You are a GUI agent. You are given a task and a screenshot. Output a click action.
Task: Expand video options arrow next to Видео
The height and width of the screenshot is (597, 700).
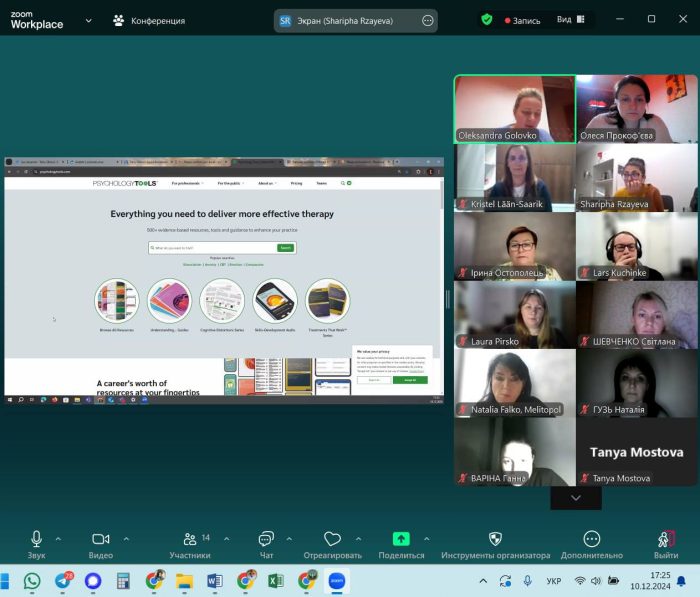click(126, 539)
